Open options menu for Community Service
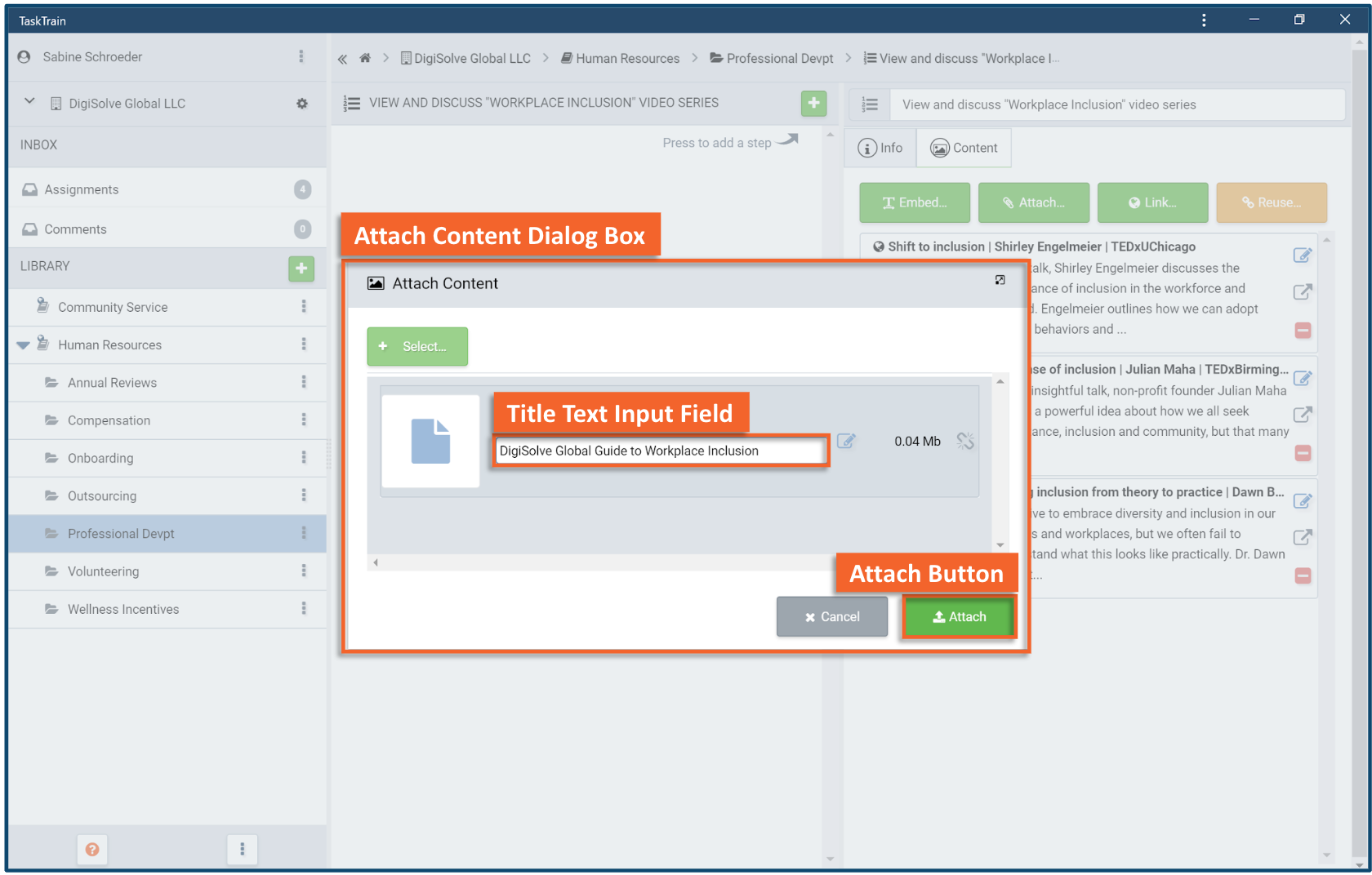The width and height of the screenshot is (1372, 875). point(304,306)
